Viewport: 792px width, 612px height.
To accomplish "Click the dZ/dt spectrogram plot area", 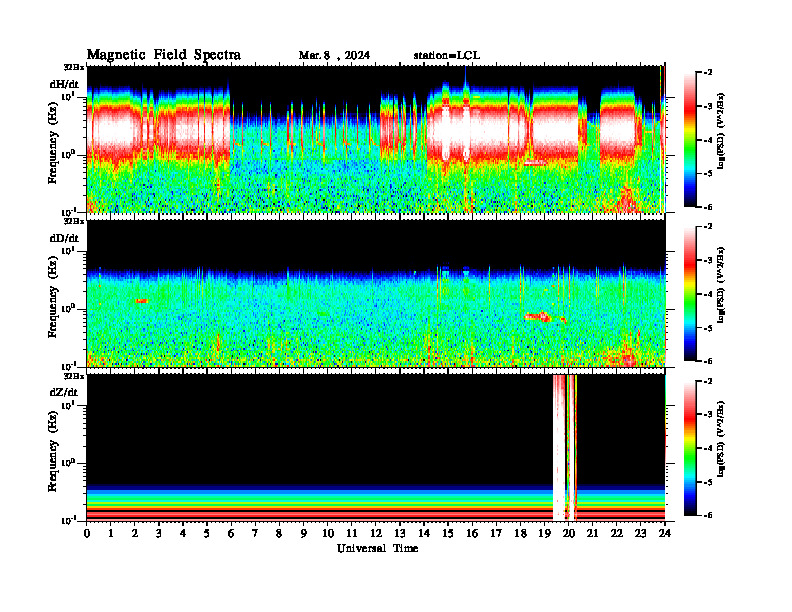I will pyautogui.click(x=376, y=447).
